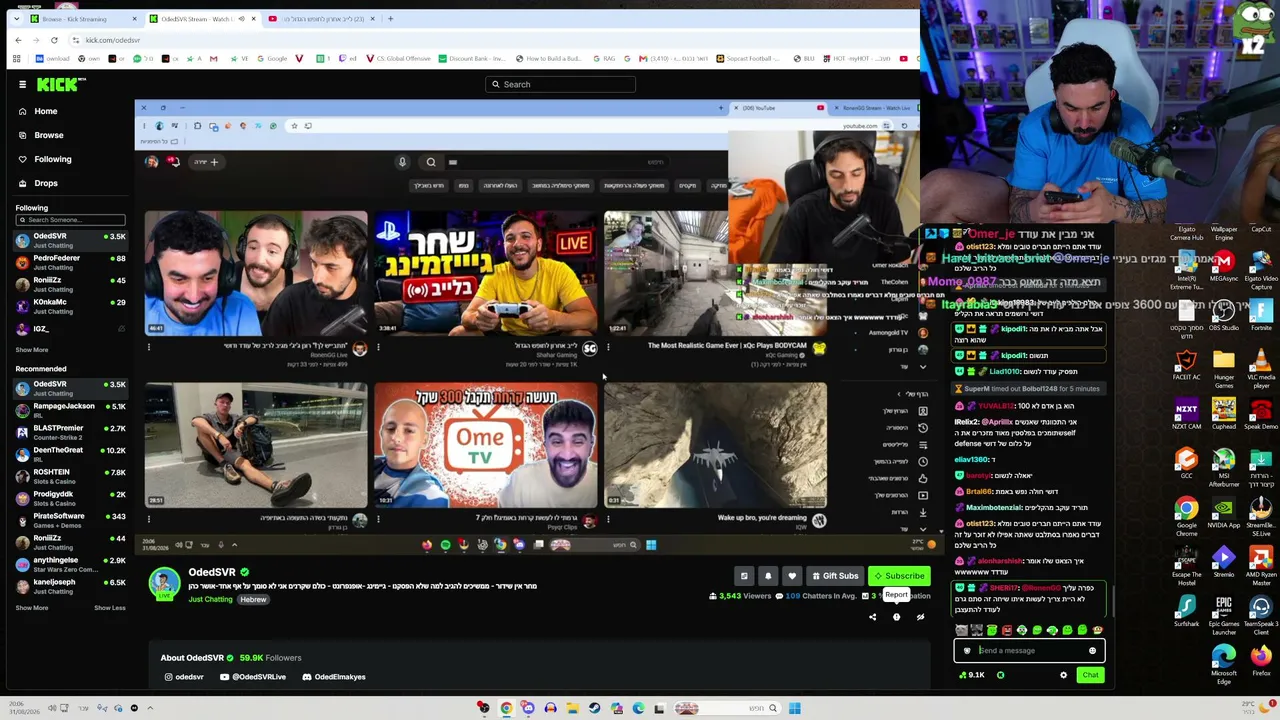Select ROSHTEIN in Recommended channels
Image resolution: width=1280 pixels, height=720 pixels.
[x=70, y=476]
